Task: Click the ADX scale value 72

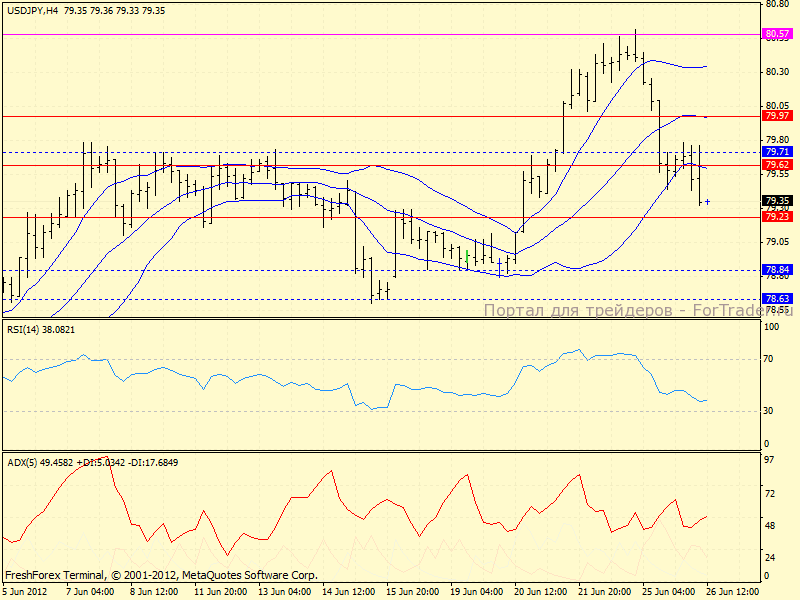Action: tap(769, 493)
